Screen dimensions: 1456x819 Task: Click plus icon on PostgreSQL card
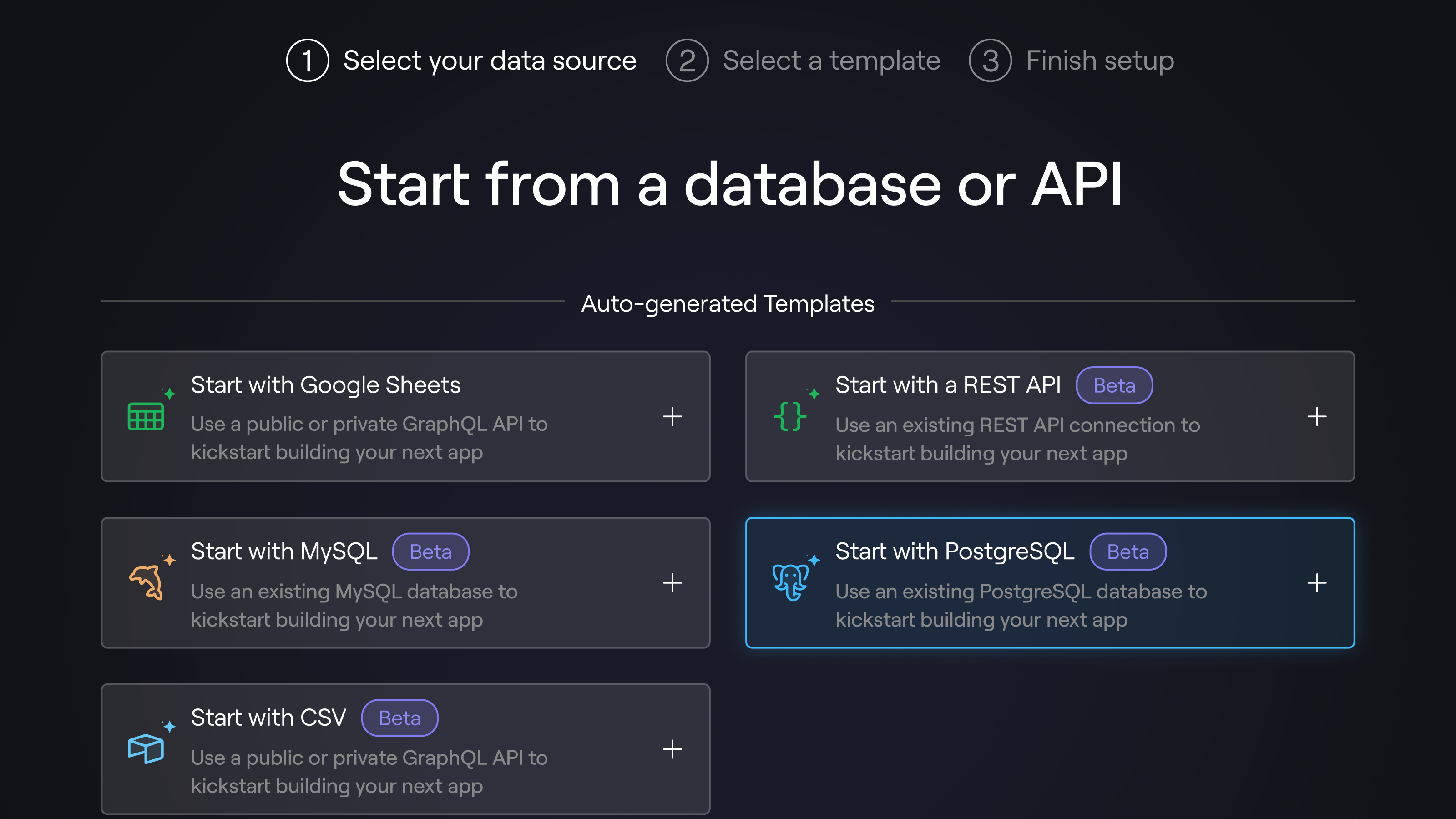click(1317, 583)
